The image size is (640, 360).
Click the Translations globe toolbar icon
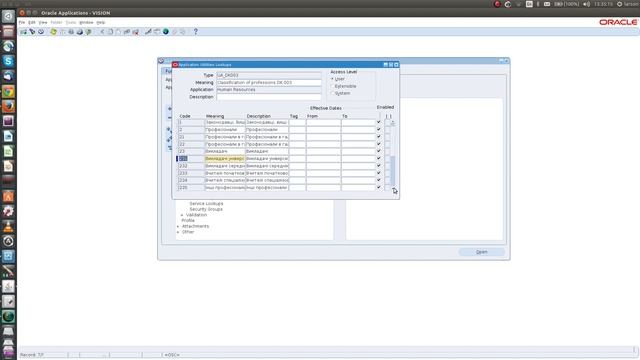point(166,31)
